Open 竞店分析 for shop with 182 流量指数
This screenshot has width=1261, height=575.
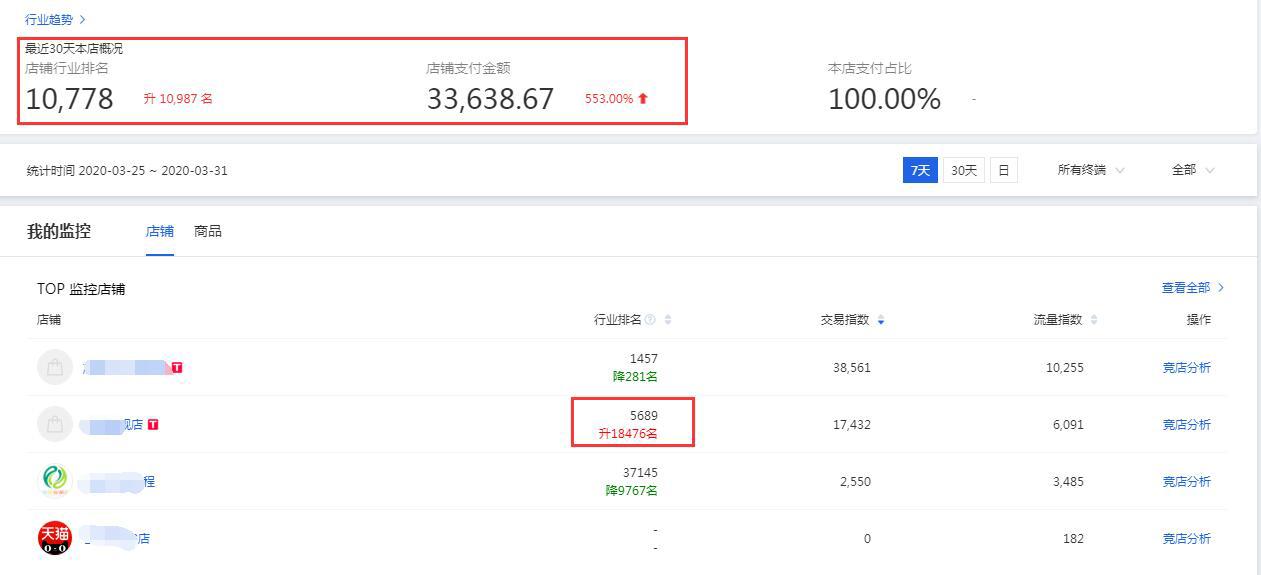(x=1186, y=539)
